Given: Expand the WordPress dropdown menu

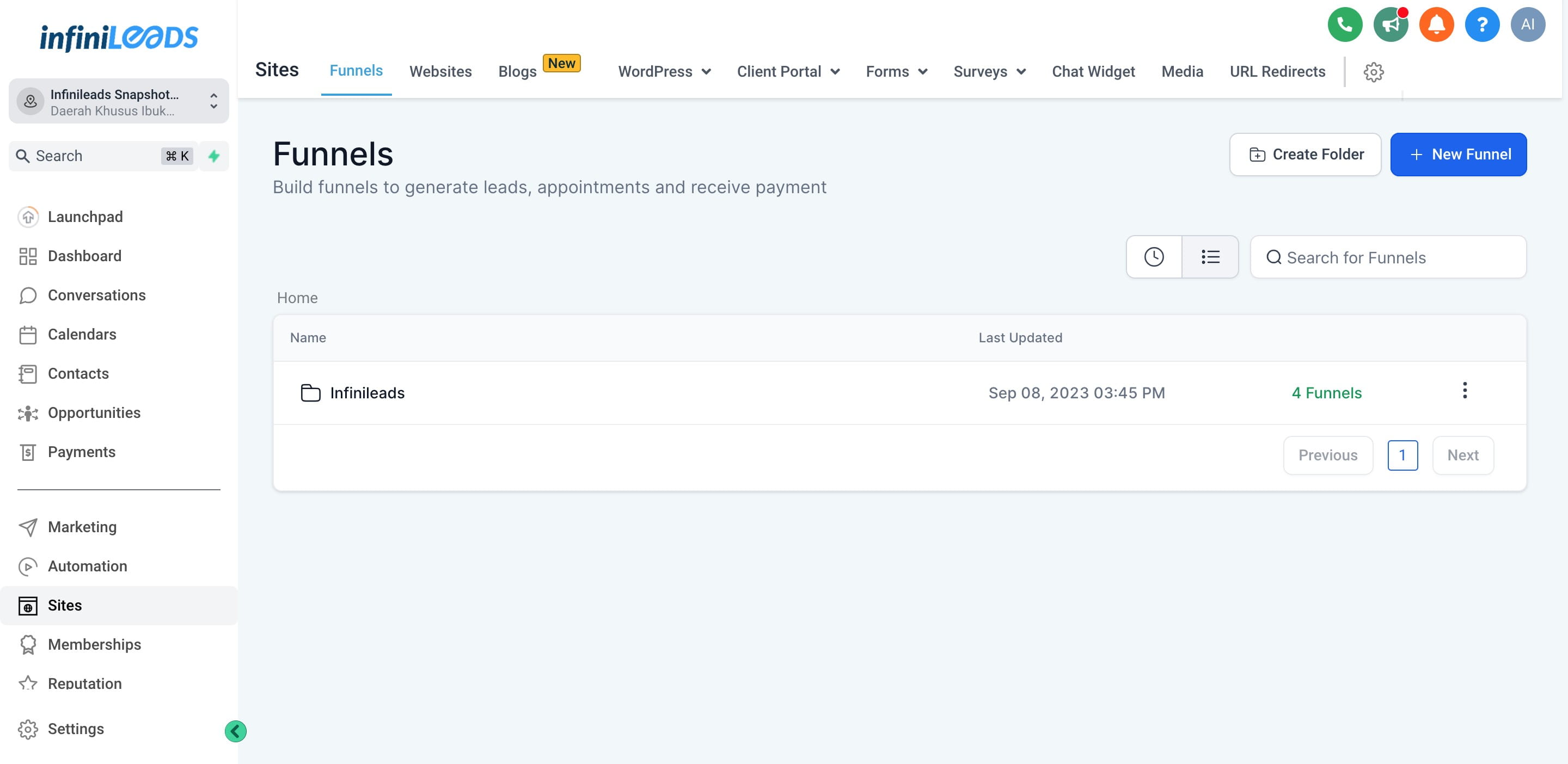Looking at the screenshot, I should click(x=664, y=72).
